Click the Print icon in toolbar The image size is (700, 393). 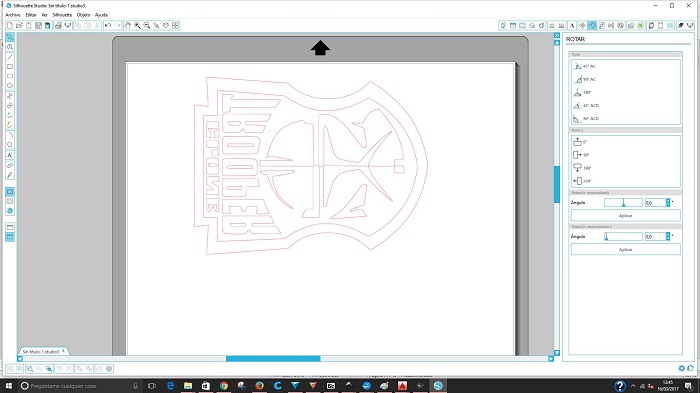pyautogui.click(x=58, y=25)
